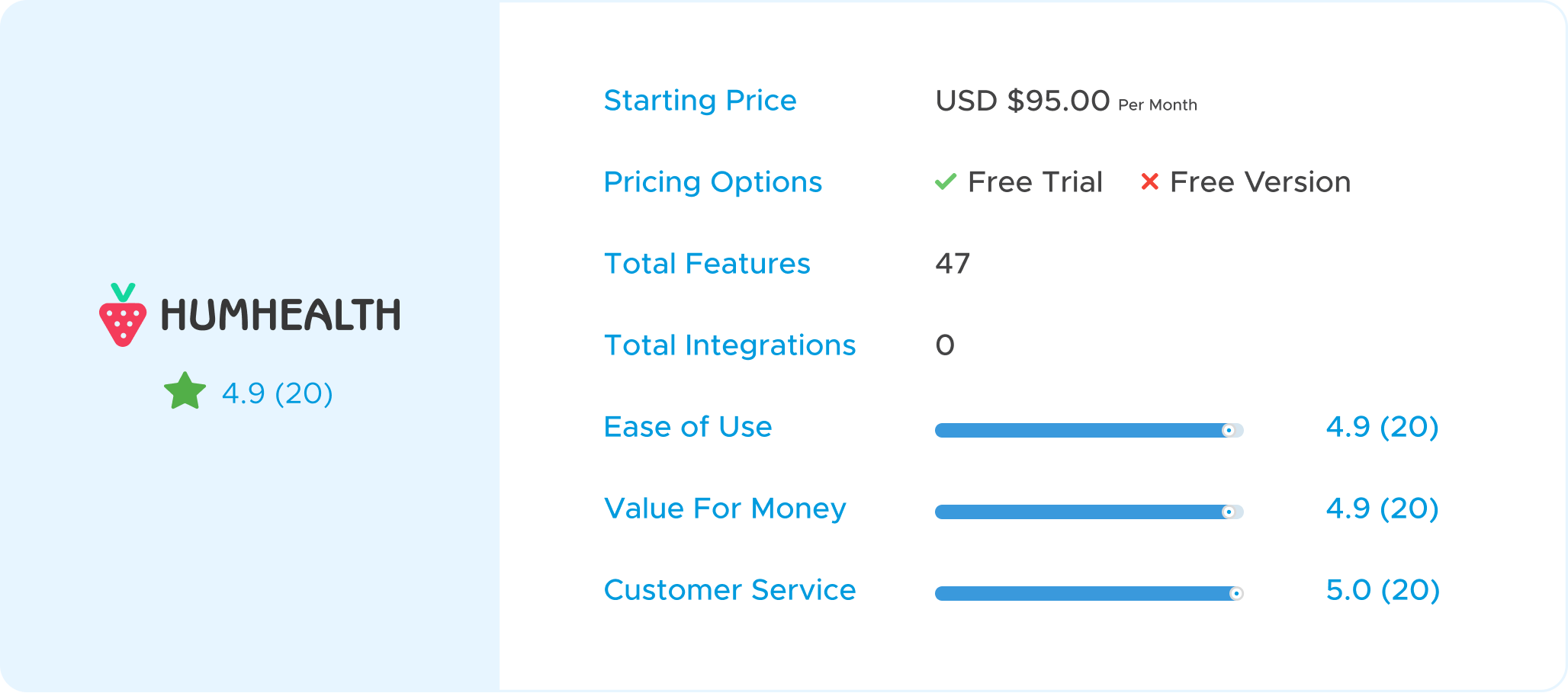Click the Ease of Use 4.9 (20) score

pyautogui.click(x=1382, y=427)
